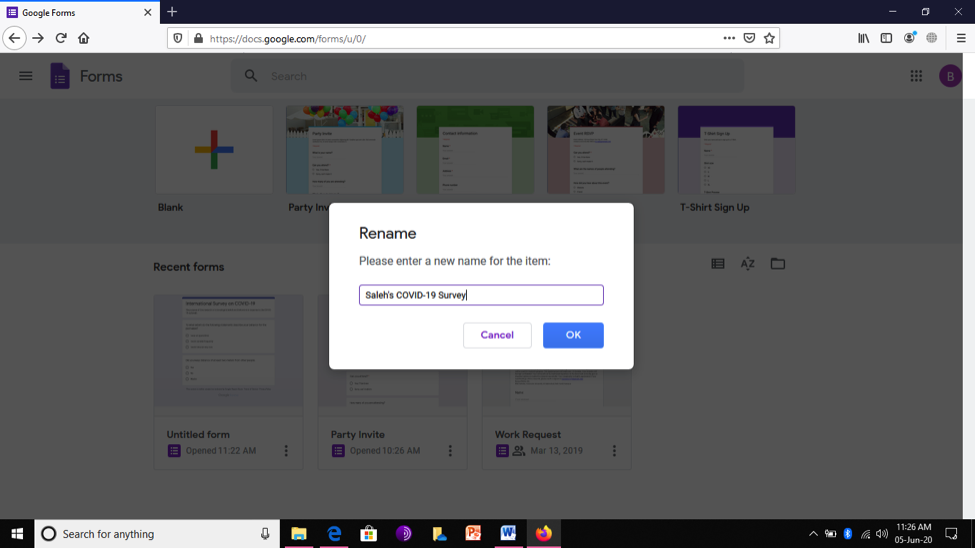Go to the browser home page
This screenshot has height=549, width=975.
tap(83, 38)
